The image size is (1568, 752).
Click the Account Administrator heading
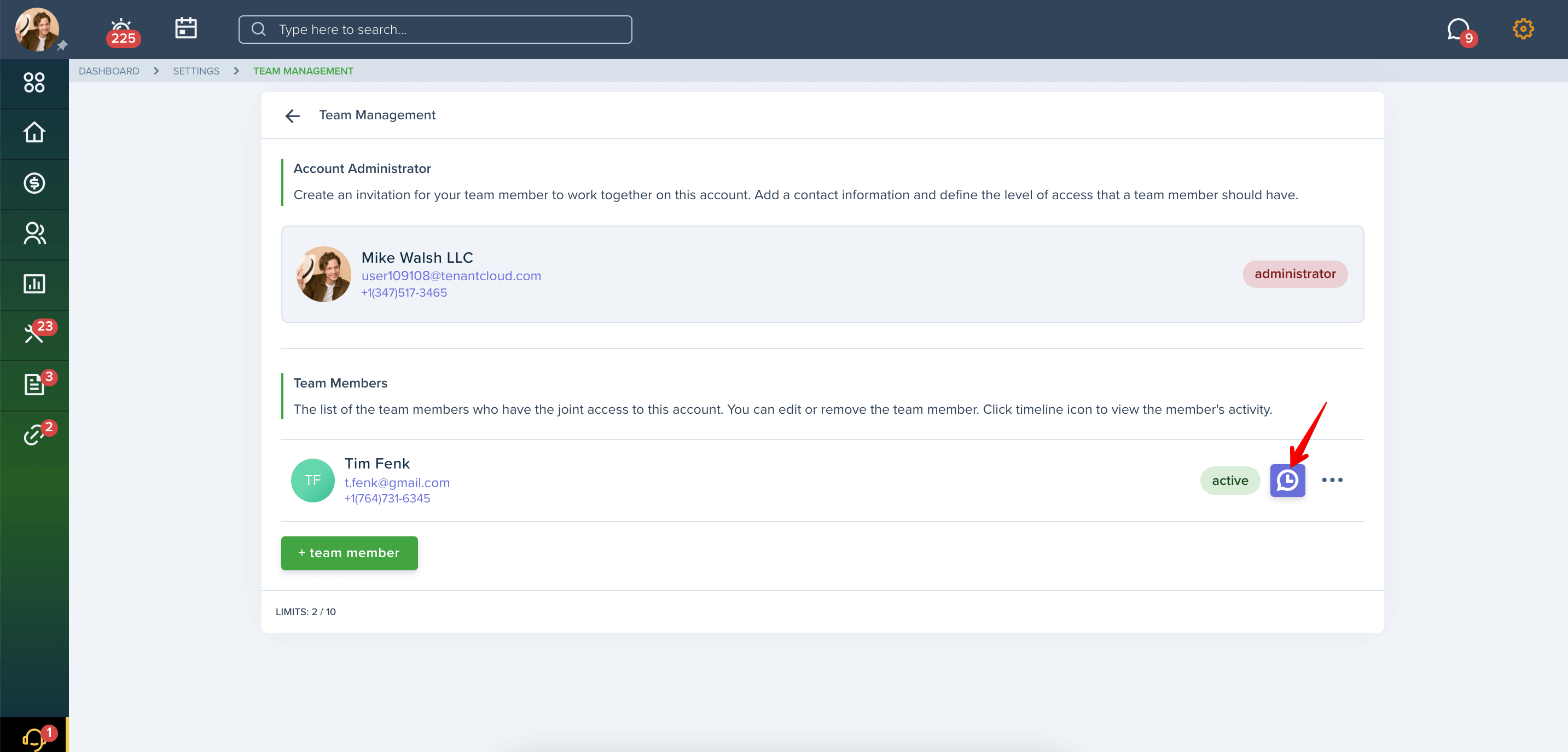point(362,169)
